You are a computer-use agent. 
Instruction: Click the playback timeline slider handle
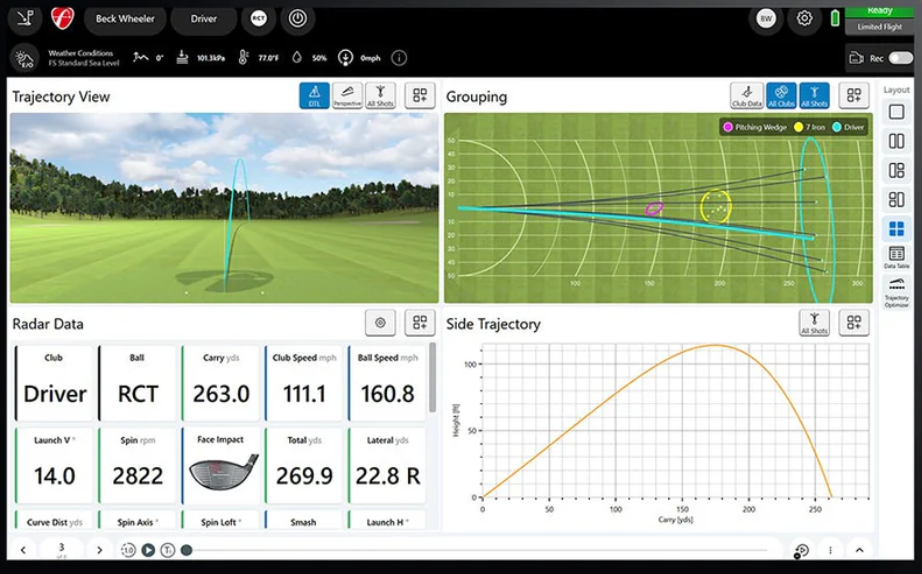pos(186,550)
